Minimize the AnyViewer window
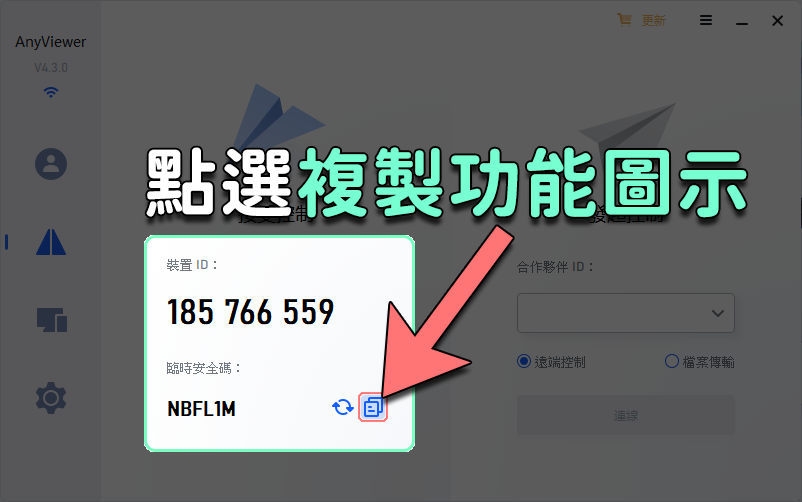Viewport: 802px width, 502px height. [742, 21]
